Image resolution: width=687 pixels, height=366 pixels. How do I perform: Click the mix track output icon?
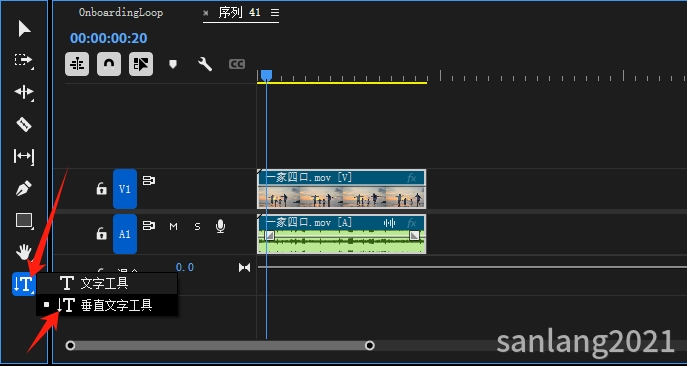click(244, 267)
